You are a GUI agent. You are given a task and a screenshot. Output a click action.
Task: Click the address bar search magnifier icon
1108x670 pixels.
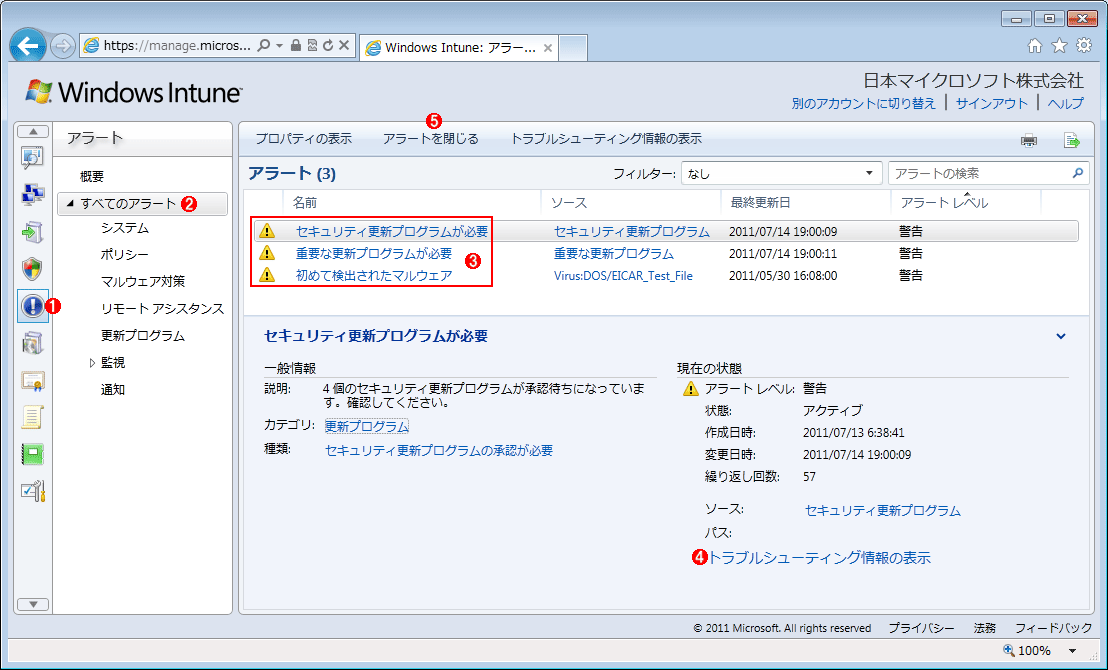[x=264, y=46]
